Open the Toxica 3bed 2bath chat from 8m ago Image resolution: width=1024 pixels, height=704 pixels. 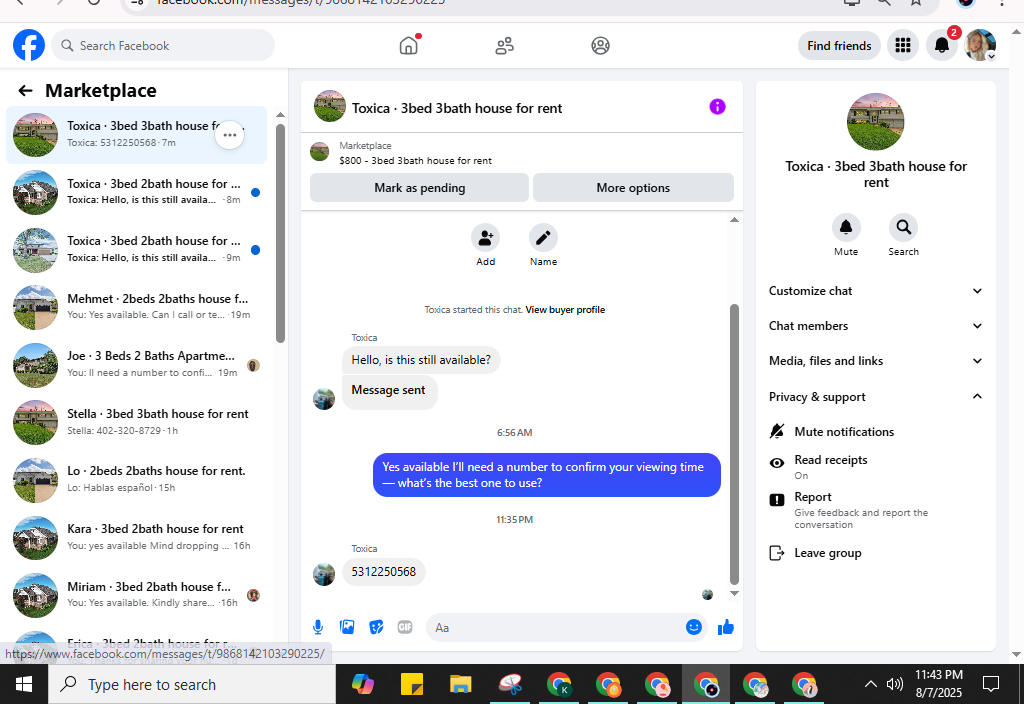(x=136, y=193)
